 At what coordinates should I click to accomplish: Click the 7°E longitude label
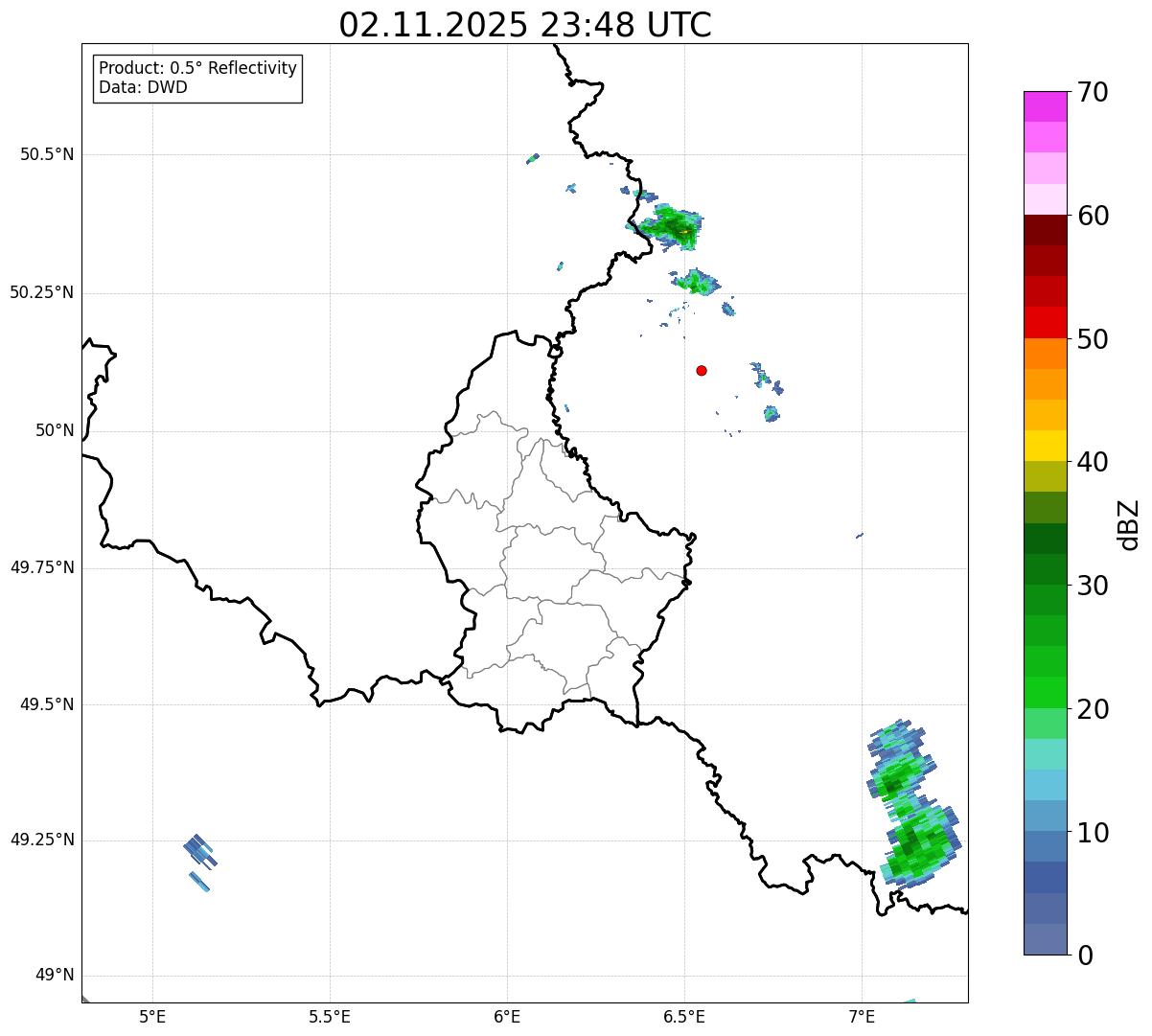pos(862,1016)
